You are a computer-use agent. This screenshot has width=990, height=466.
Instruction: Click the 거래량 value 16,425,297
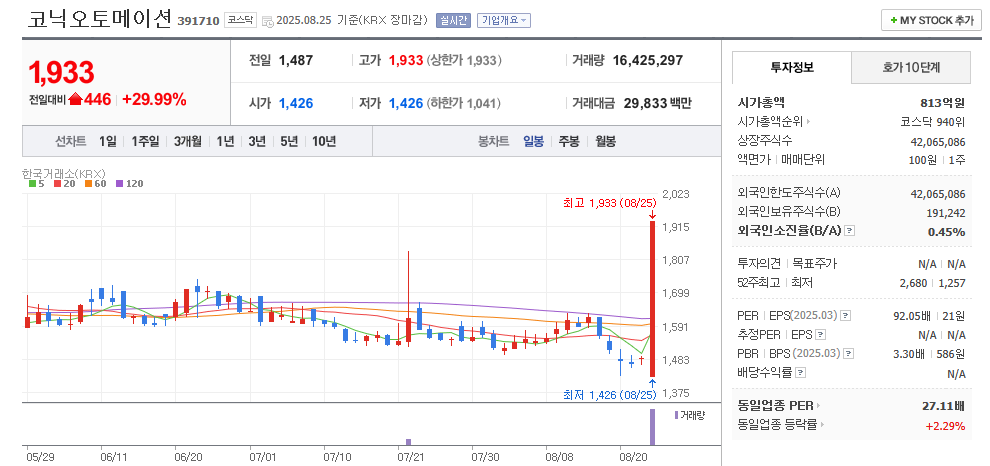pos(648,61)
